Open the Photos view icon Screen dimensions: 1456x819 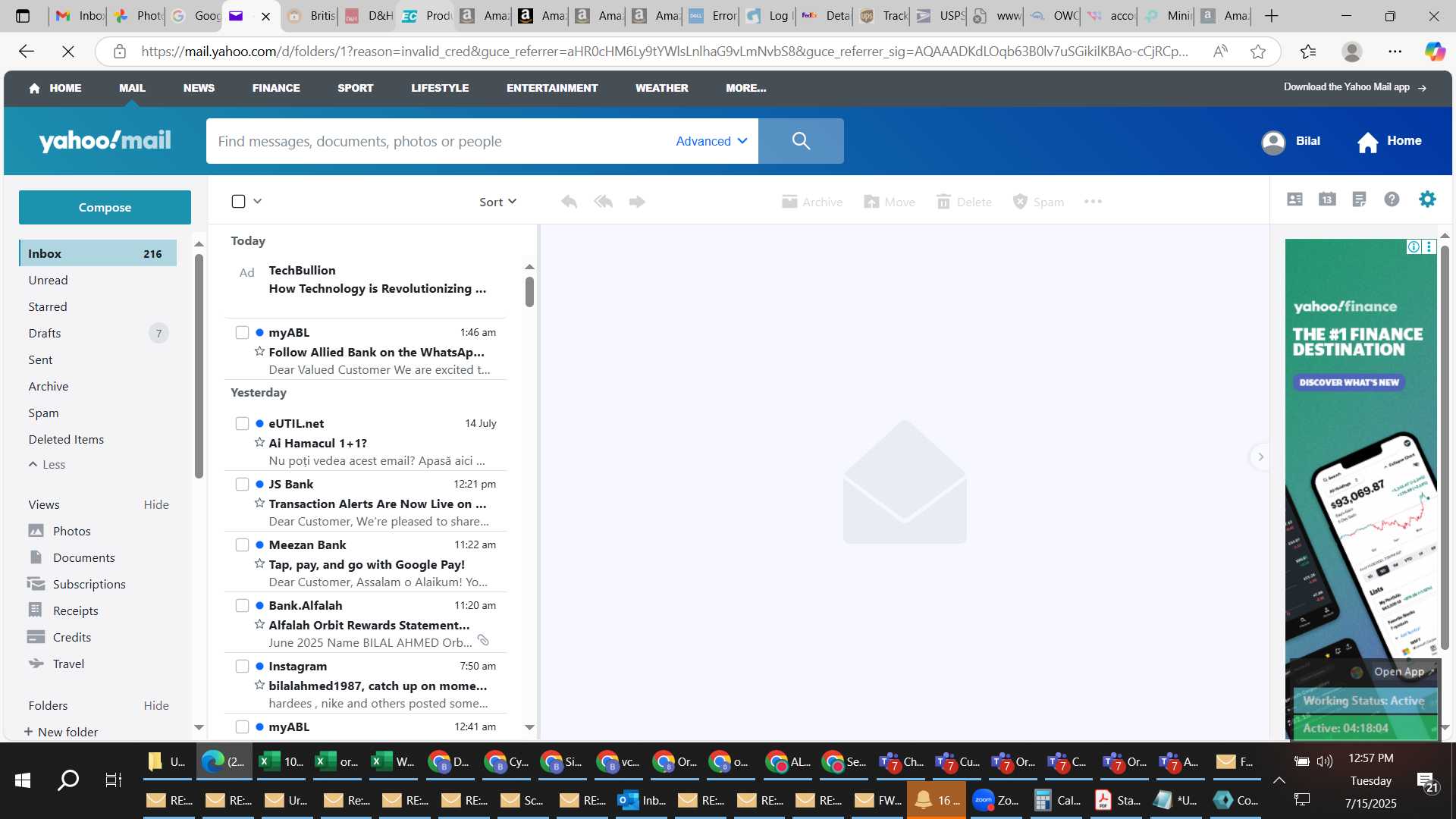[x=36, y=531]
